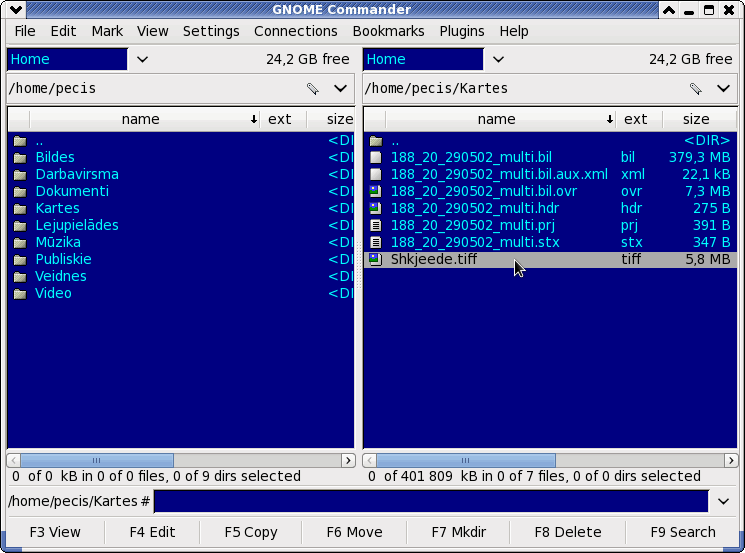Open the File menu

(25, 31)
